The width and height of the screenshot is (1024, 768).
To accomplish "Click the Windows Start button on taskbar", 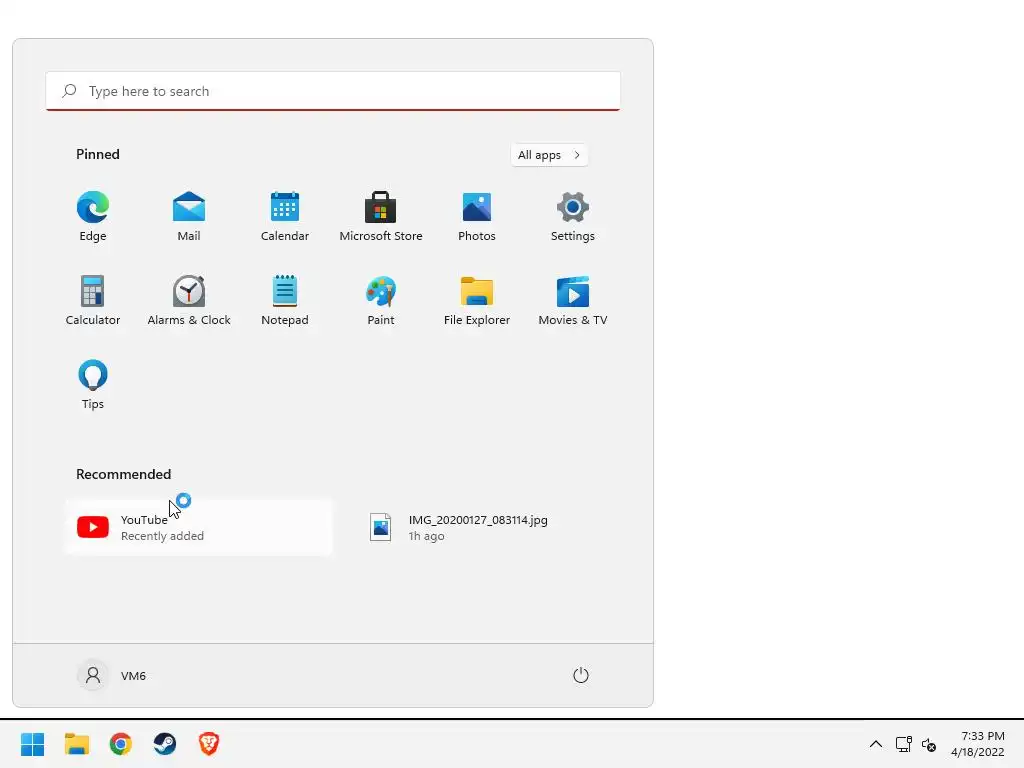I will pyautogui.click(x=32, y=744).
